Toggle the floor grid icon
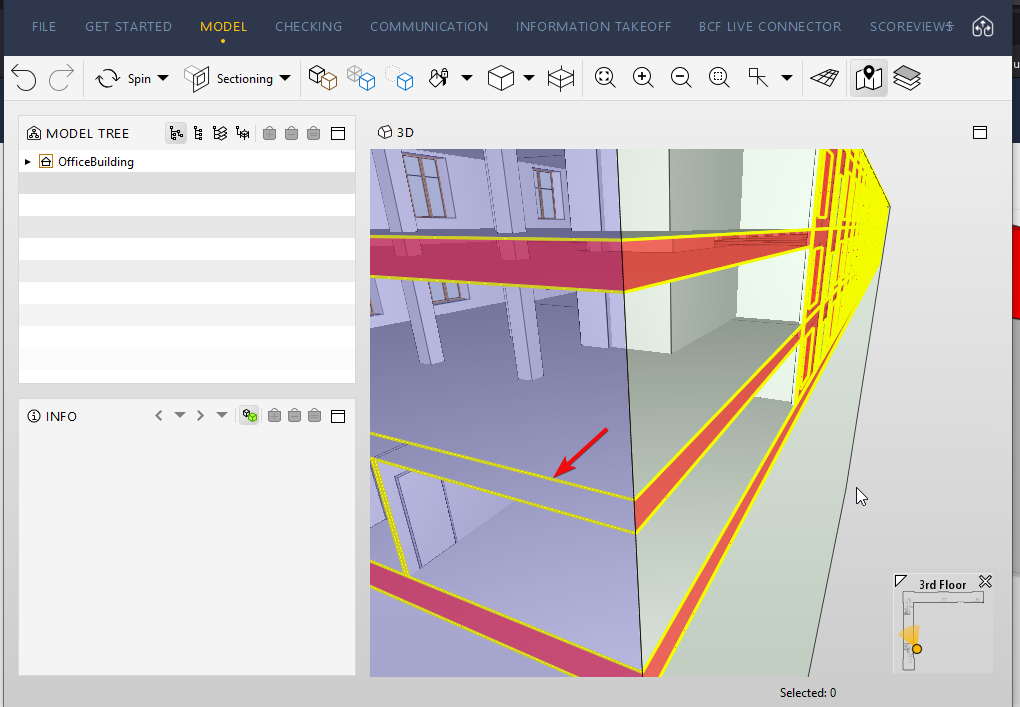This screenshot has width=1020, height=707. [824, 78]
